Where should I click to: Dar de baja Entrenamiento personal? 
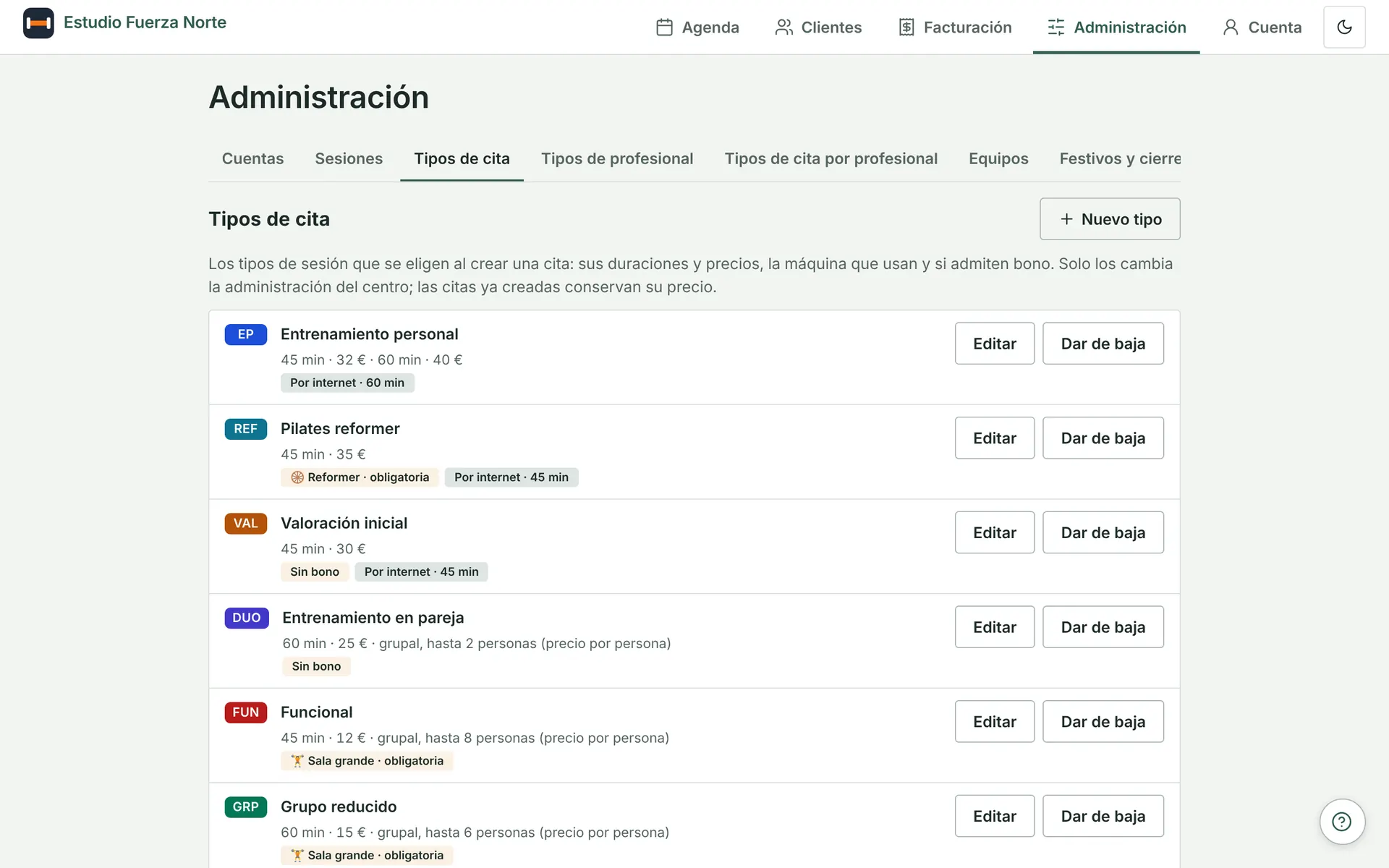click(1103, 344)
